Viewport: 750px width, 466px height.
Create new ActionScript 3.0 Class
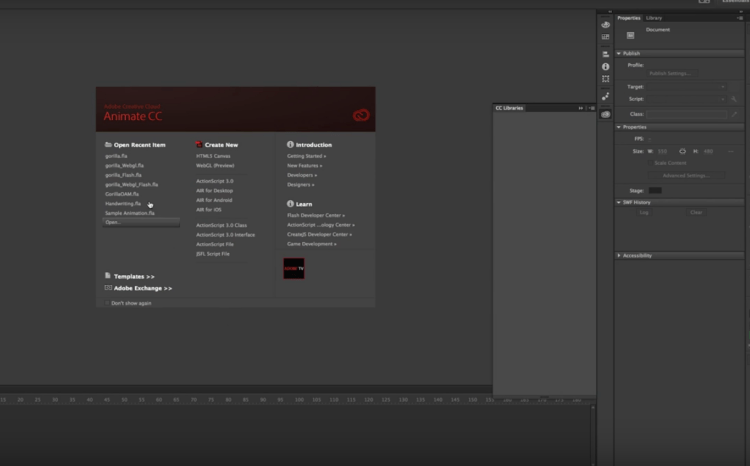tap(221, 225)
